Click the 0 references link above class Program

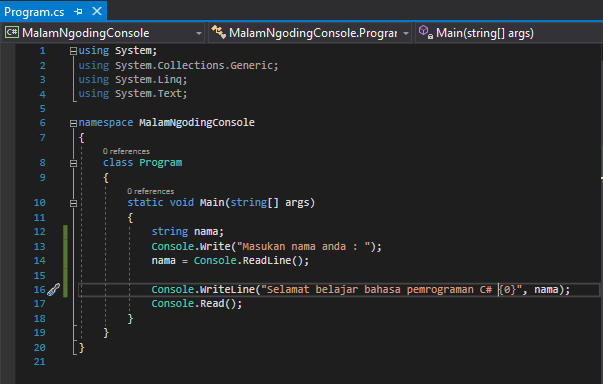pos(126,151)
